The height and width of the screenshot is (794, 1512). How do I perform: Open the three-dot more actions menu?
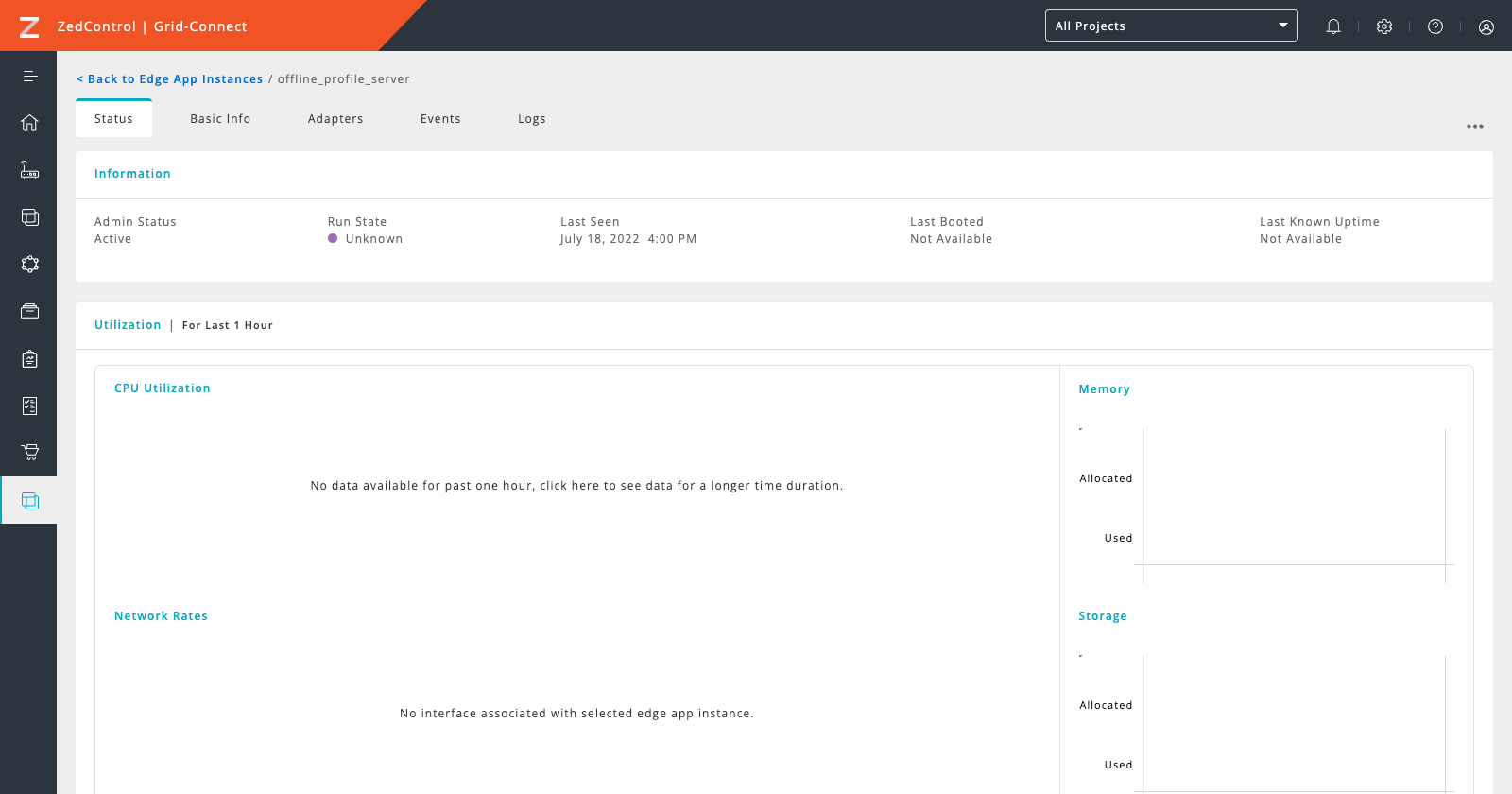[1475, 126]
